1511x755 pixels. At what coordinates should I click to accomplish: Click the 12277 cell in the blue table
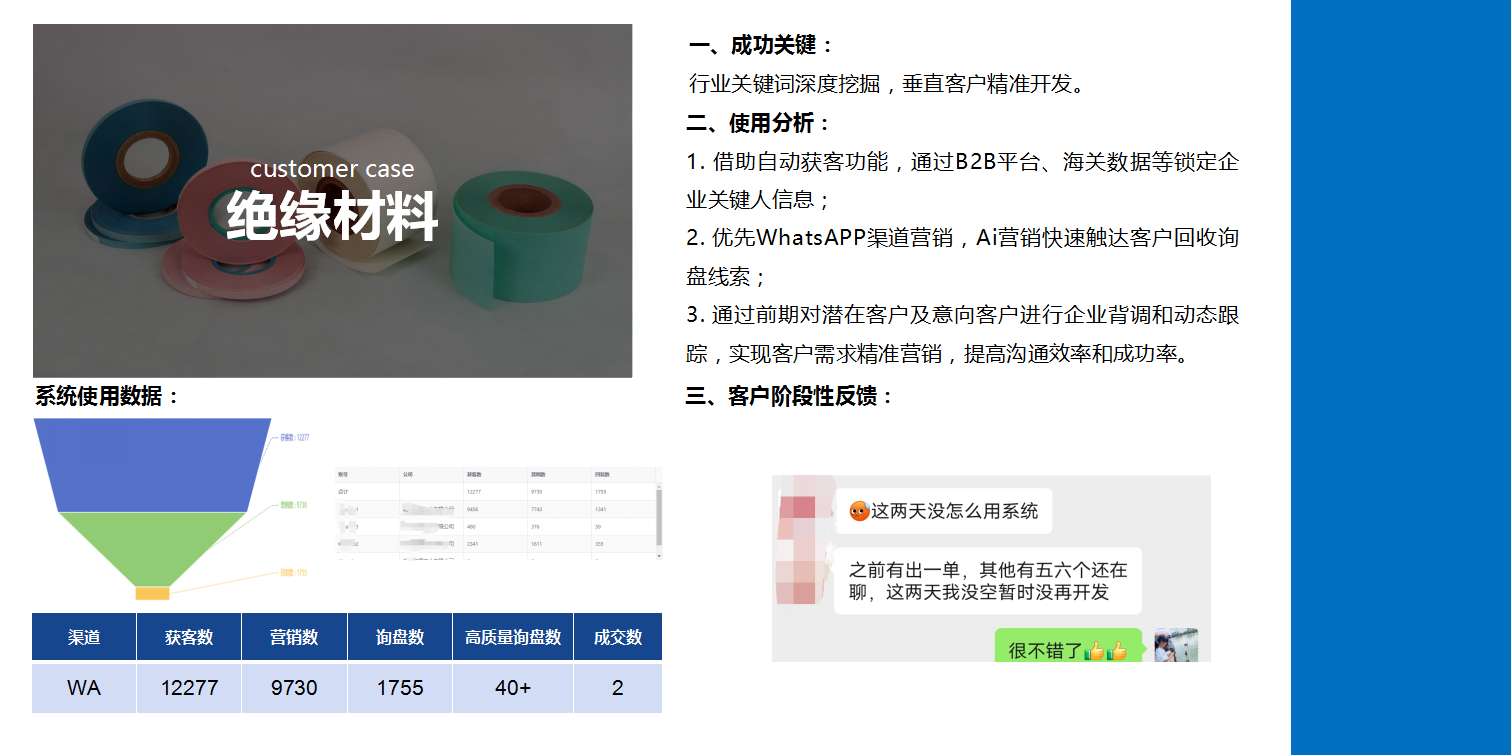tap(189, 688)
